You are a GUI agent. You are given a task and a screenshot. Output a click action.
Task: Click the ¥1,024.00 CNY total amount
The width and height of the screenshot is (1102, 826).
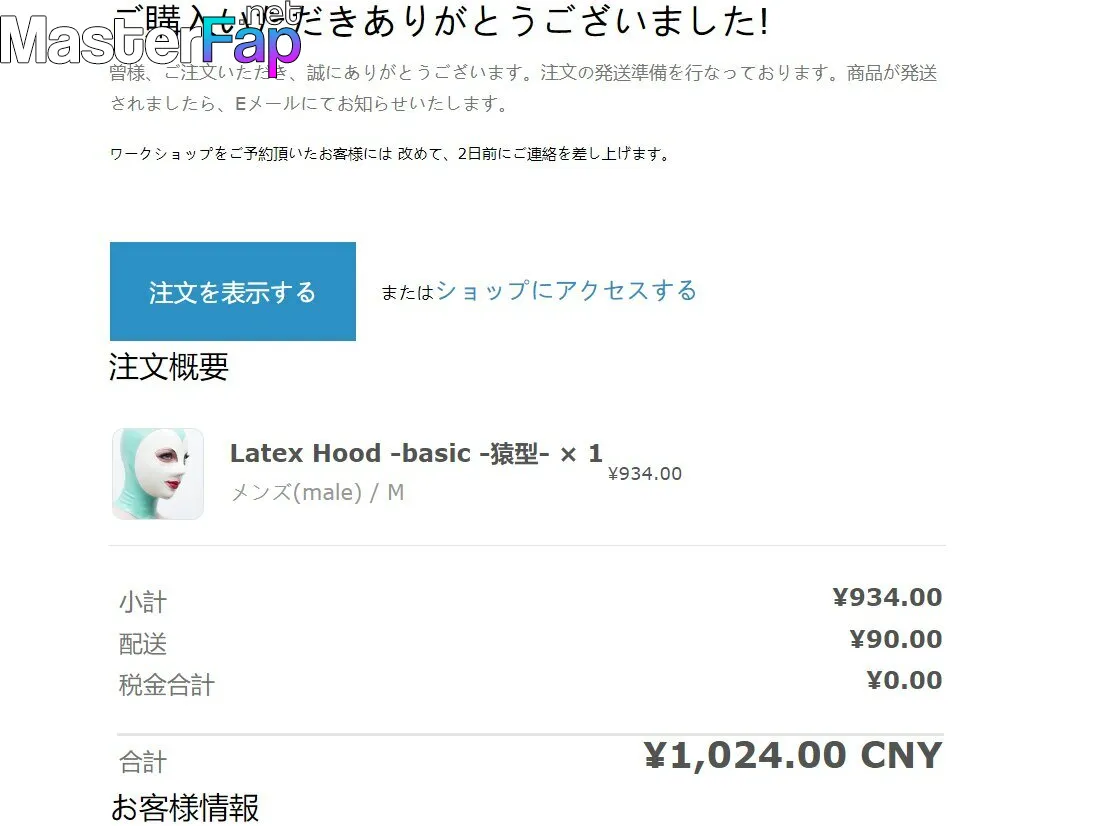[x=793, y=756]
